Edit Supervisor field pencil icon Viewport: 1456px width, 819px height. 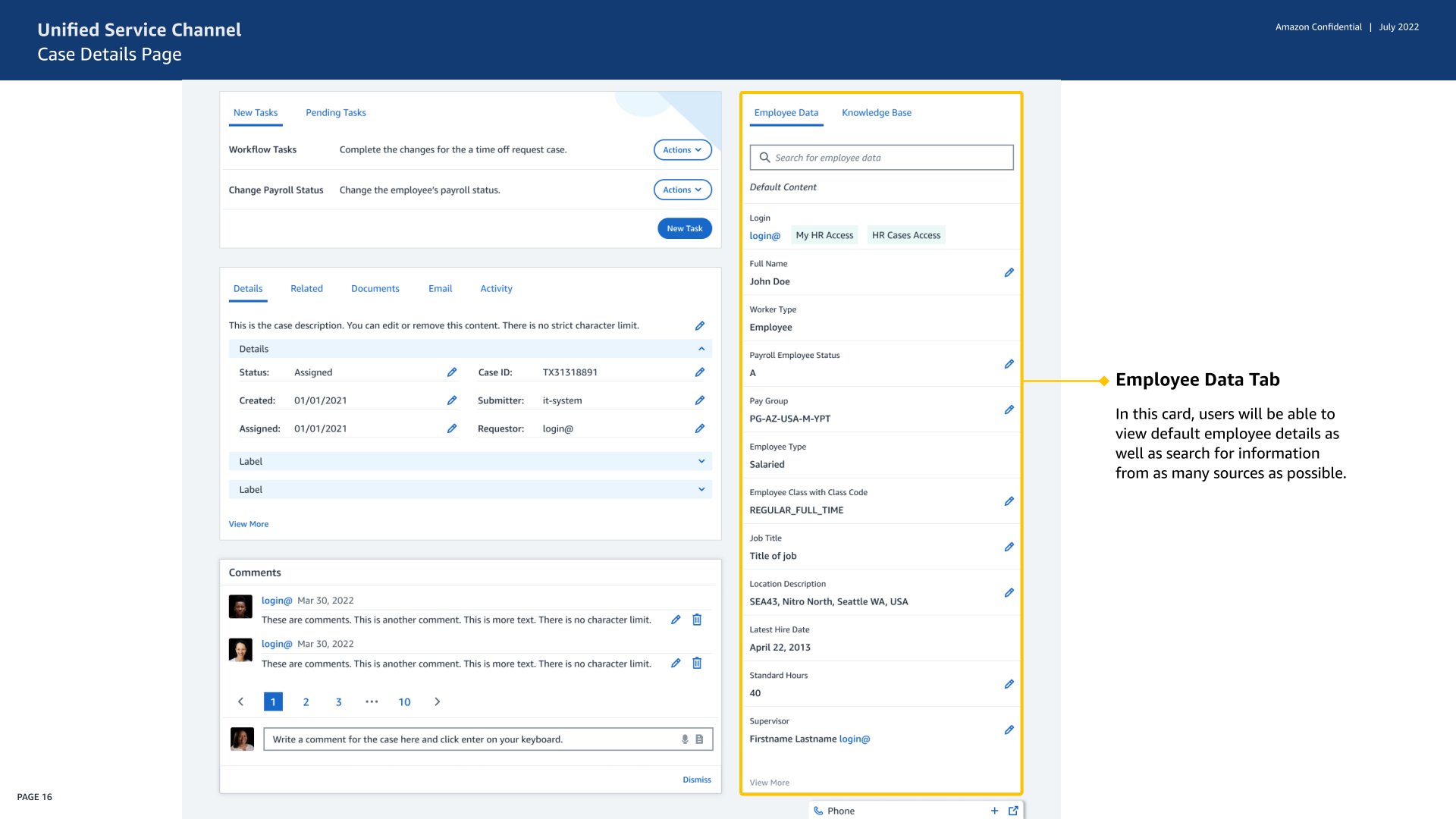[x=1009, y=730]
